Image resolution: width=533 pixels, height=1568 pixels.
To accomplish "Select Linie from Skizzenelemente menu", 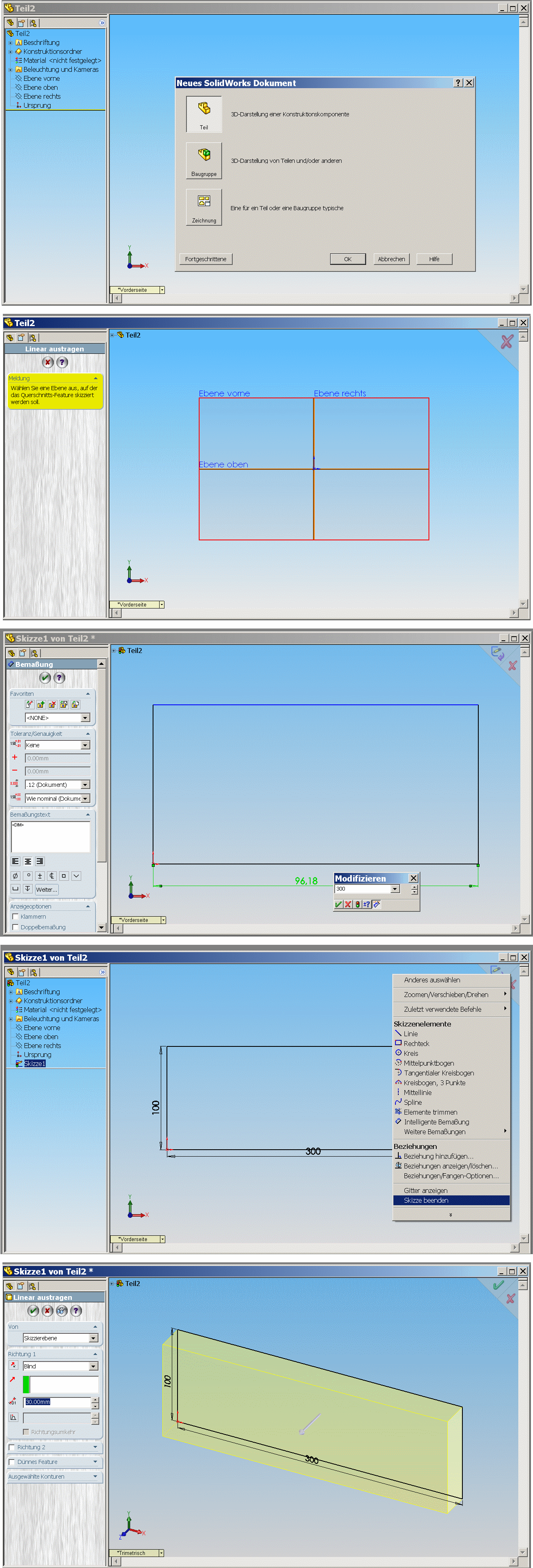I will (411, 1033).
